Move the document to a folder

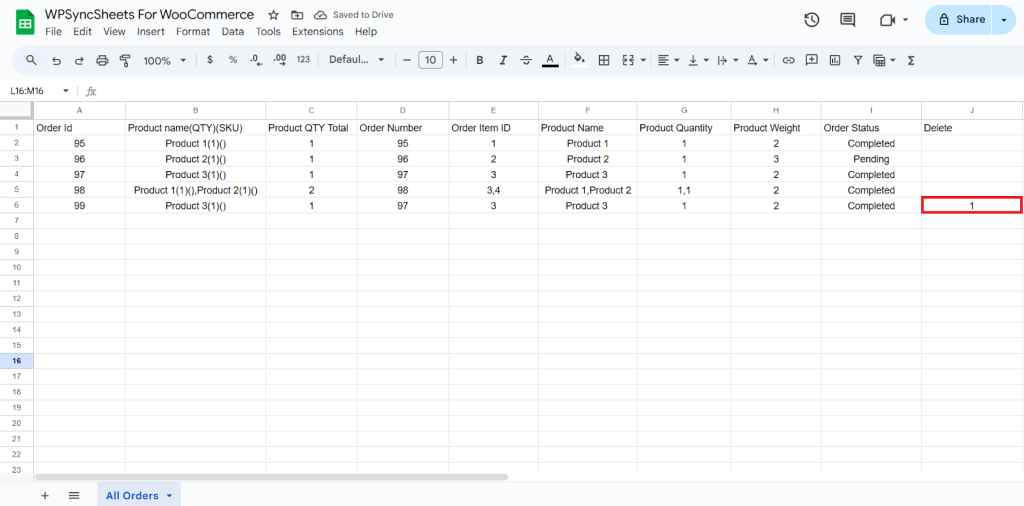pyautogui.click(x=296, y=14)
